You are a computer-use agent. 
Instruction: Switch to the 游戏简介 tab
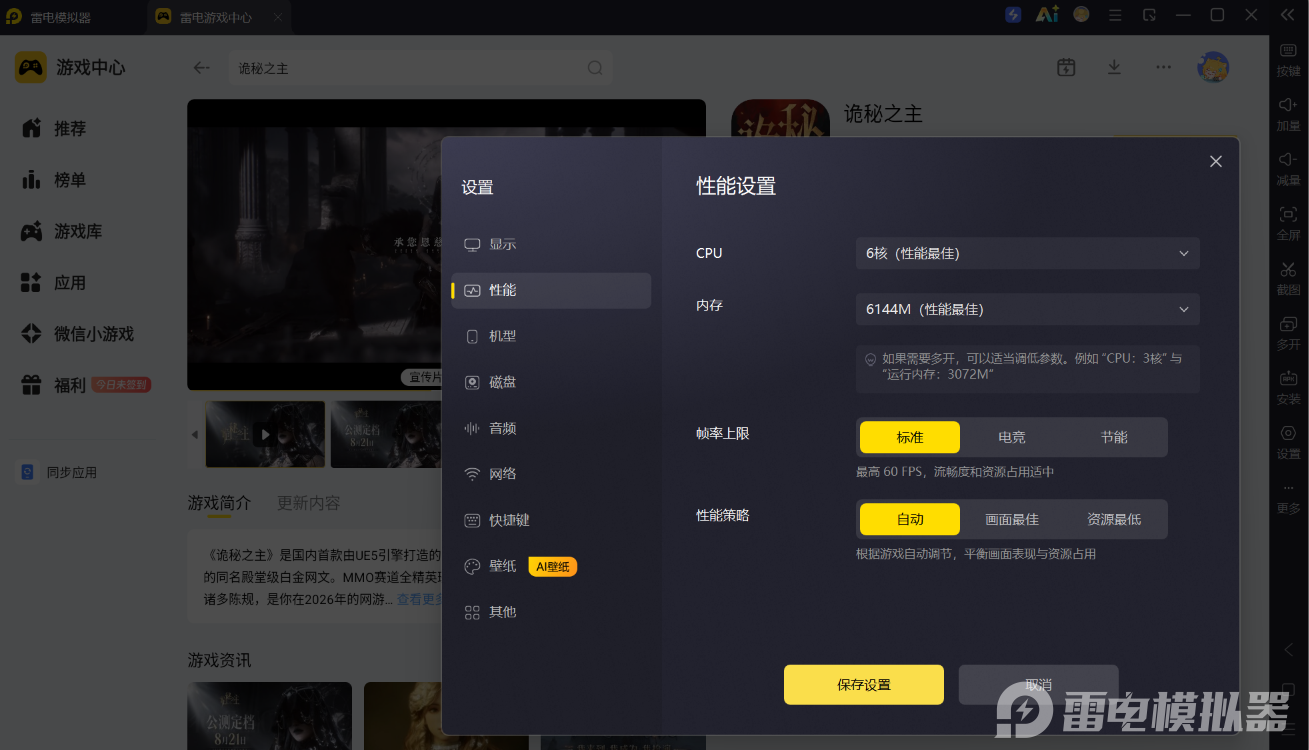[219, 502]
